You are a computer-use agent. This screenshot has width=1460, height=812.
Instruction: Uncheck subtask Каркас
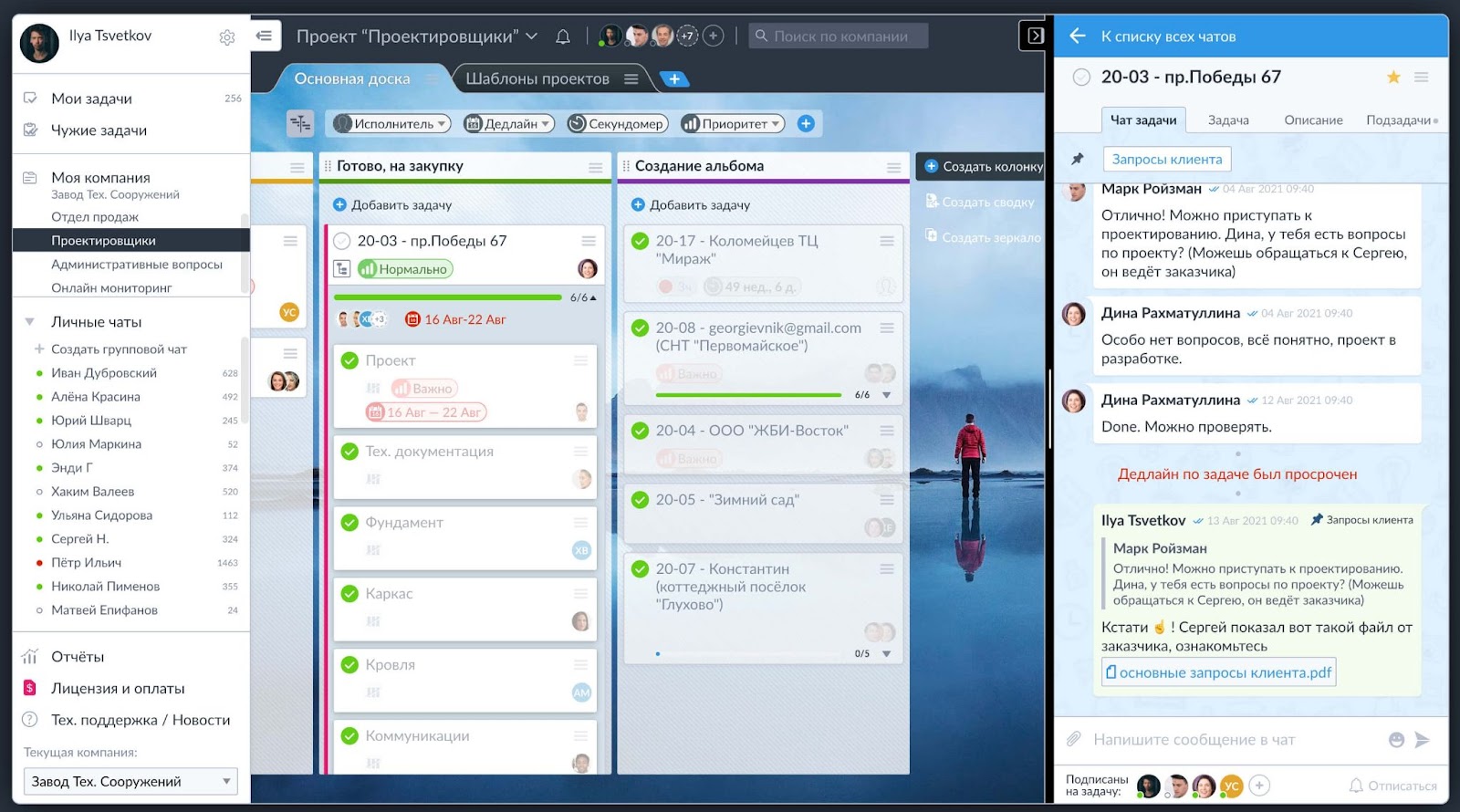349,593
